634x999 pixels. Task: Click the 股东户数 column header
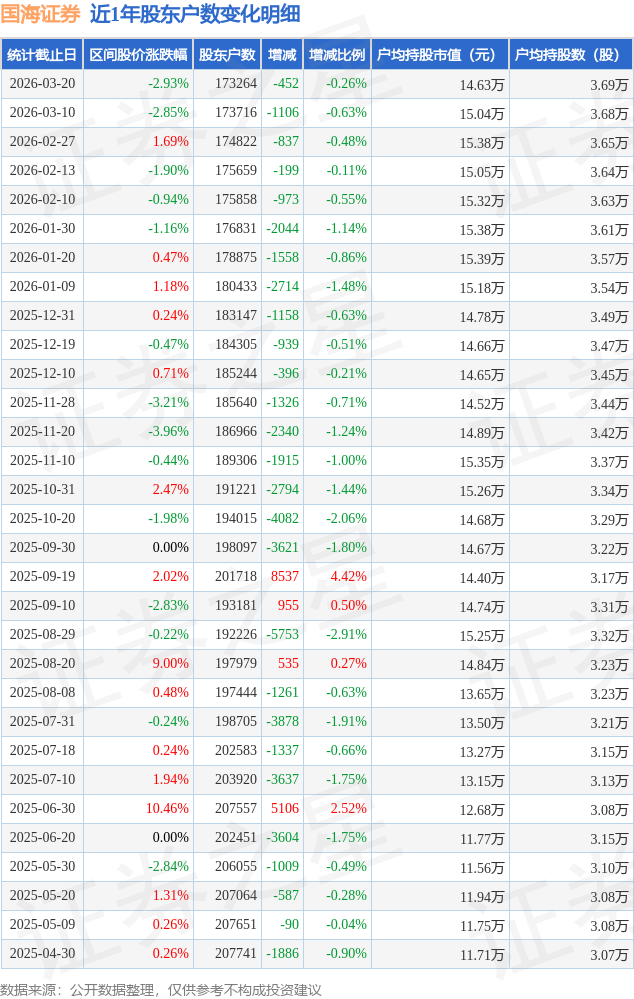(227, 55)
